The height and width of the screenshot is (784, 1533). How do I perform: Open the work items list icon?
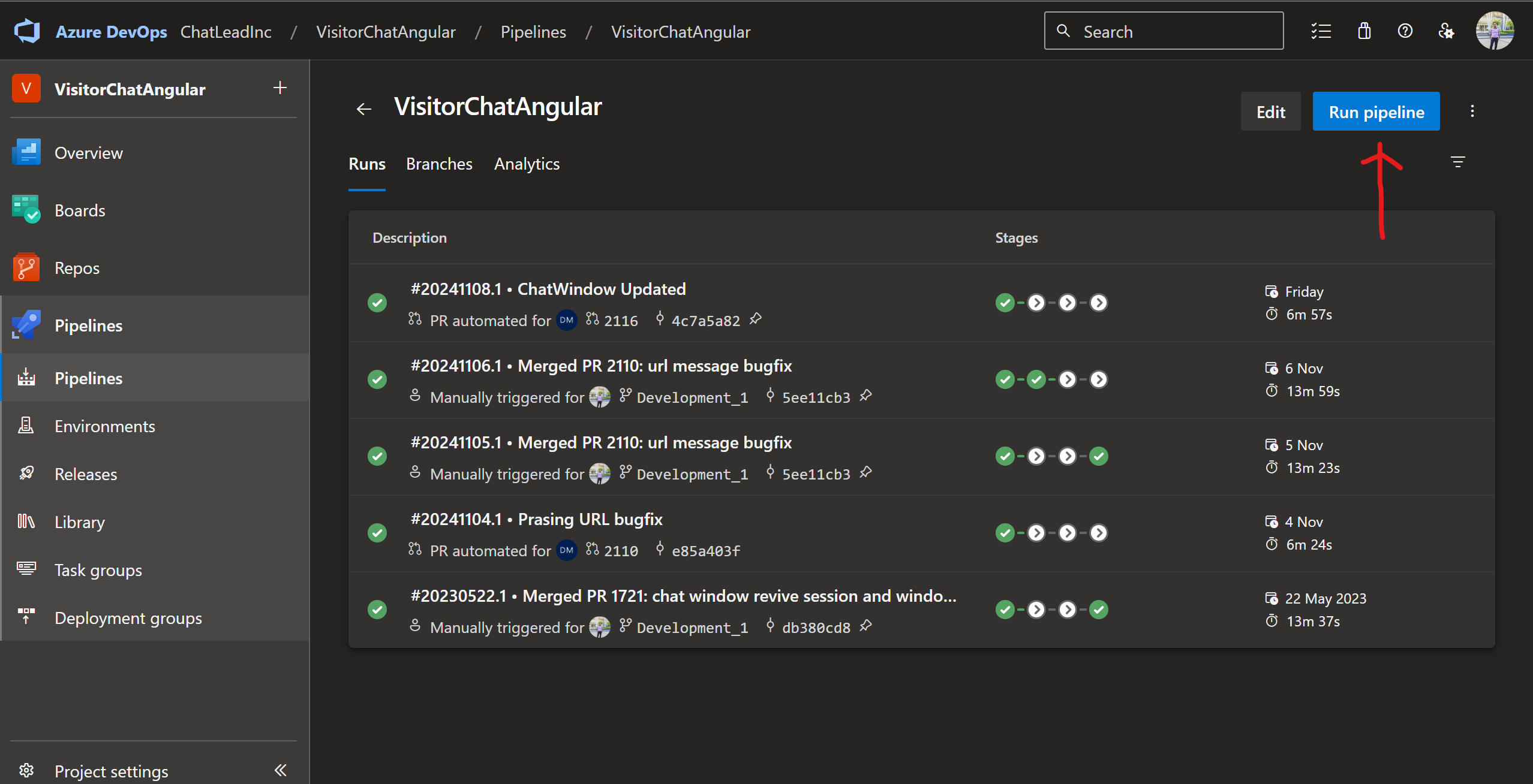[x=1321, y=31]
